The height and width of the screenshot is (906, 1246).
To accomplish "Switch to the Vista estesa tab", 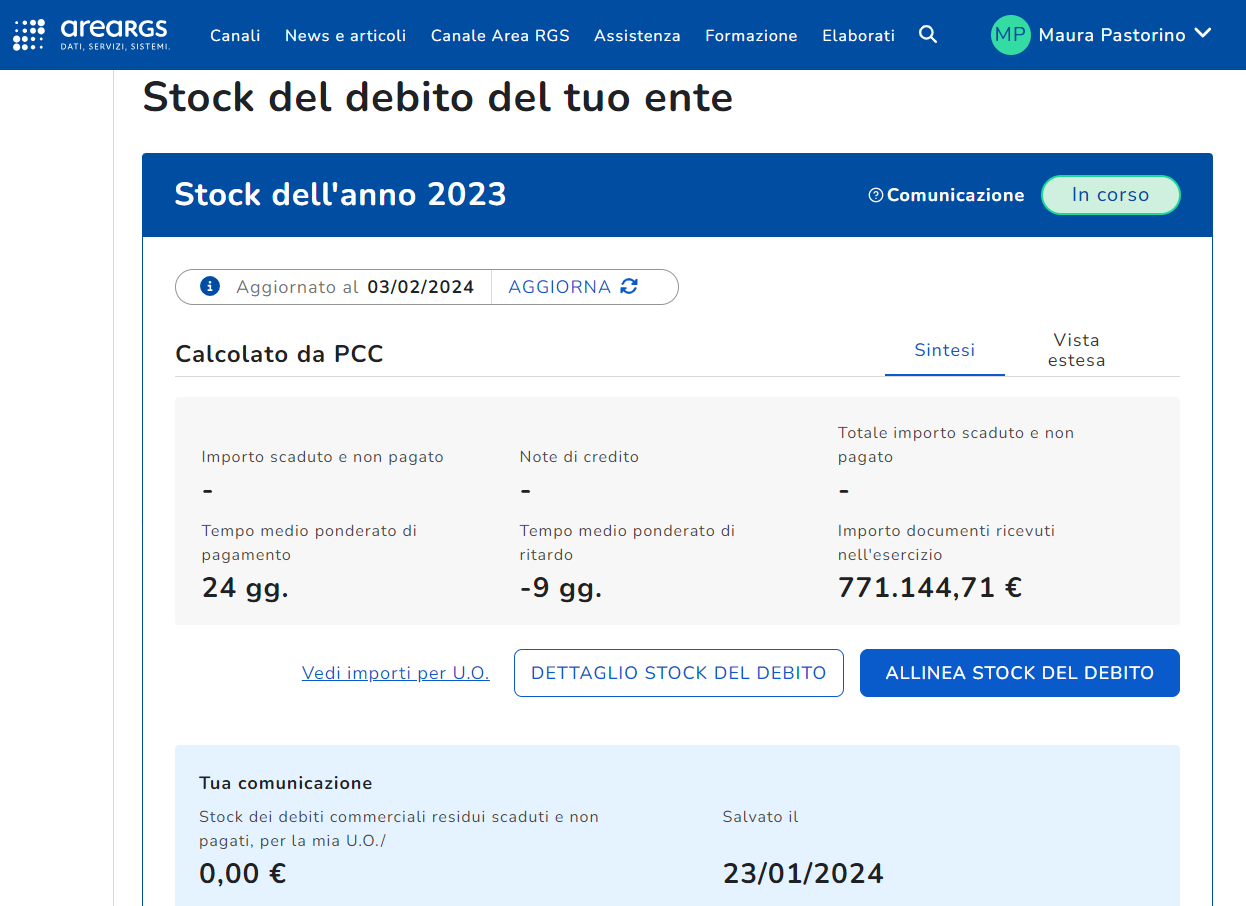I will point(1076,350).
